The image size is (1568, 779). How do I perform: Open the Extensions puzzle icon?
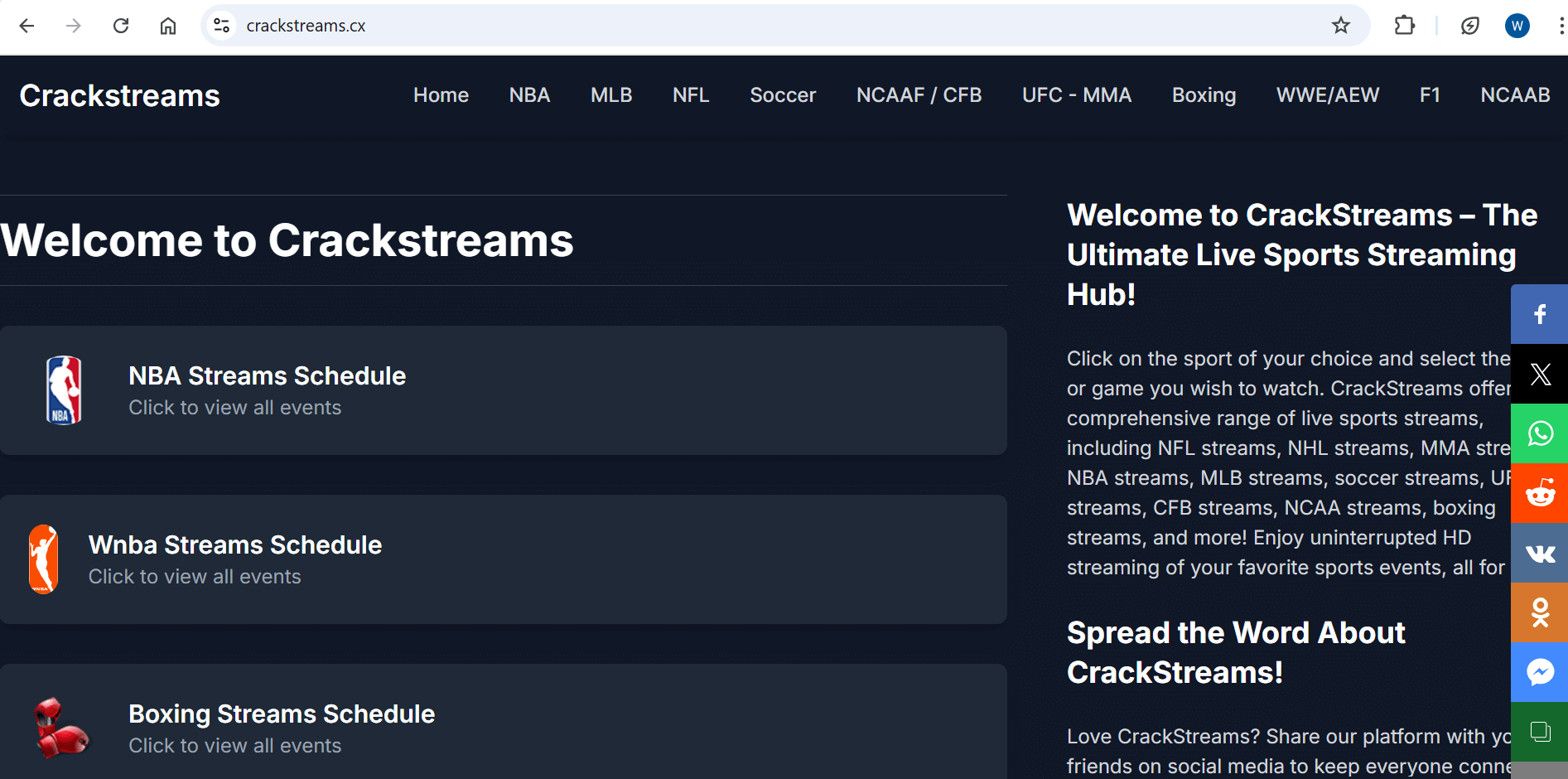coord(1405,26)
